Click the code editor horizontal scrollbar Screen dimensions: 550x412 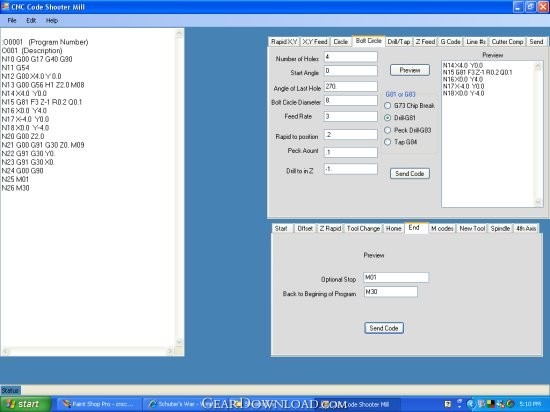tap(88, 351)
